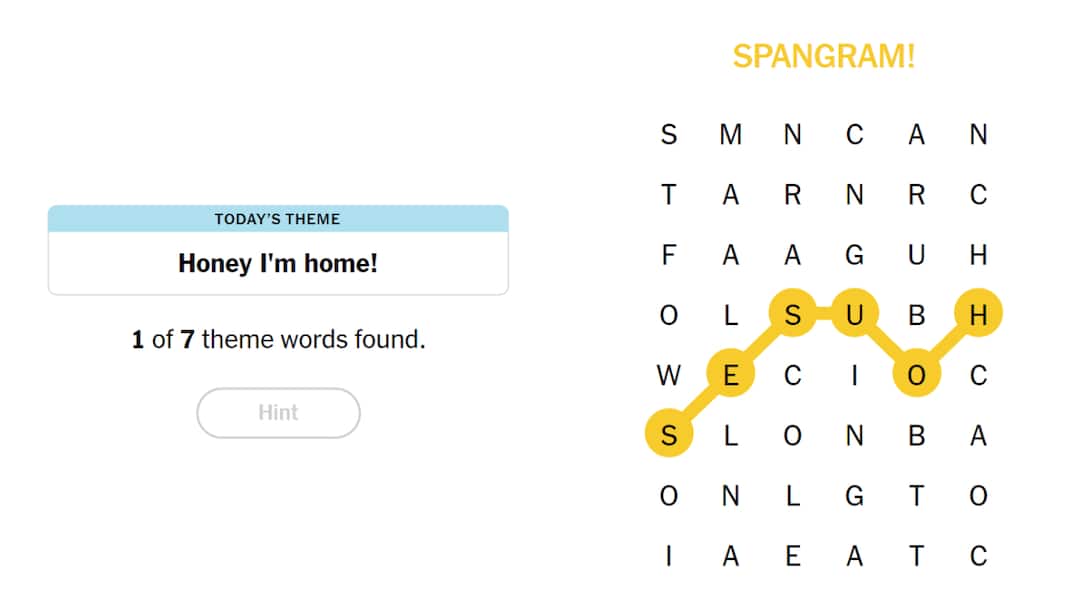
Task: Click the letter A in the bottom row
Action: coord(731,555)
